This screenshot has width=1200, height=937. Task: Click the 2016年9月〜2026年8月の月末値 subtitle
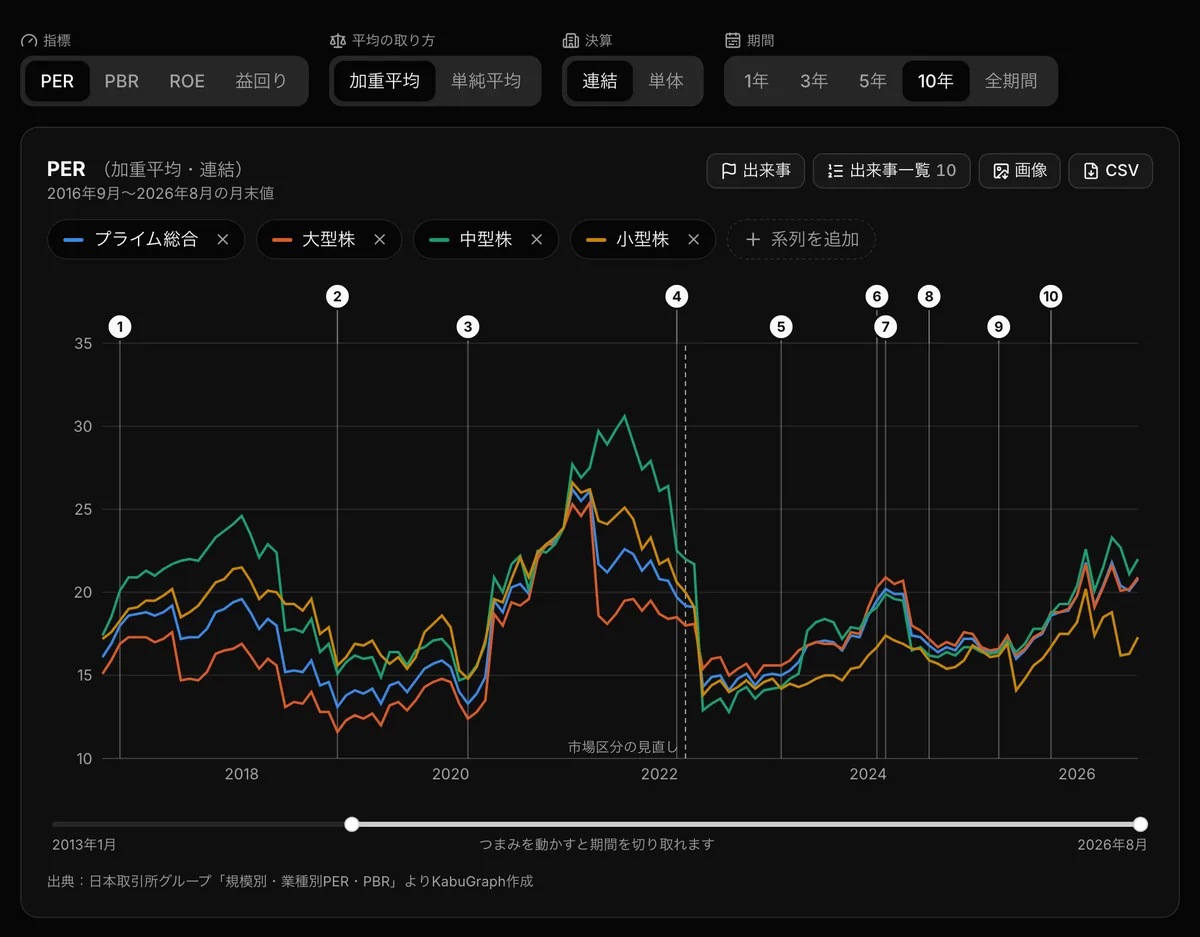coord(161,193)
